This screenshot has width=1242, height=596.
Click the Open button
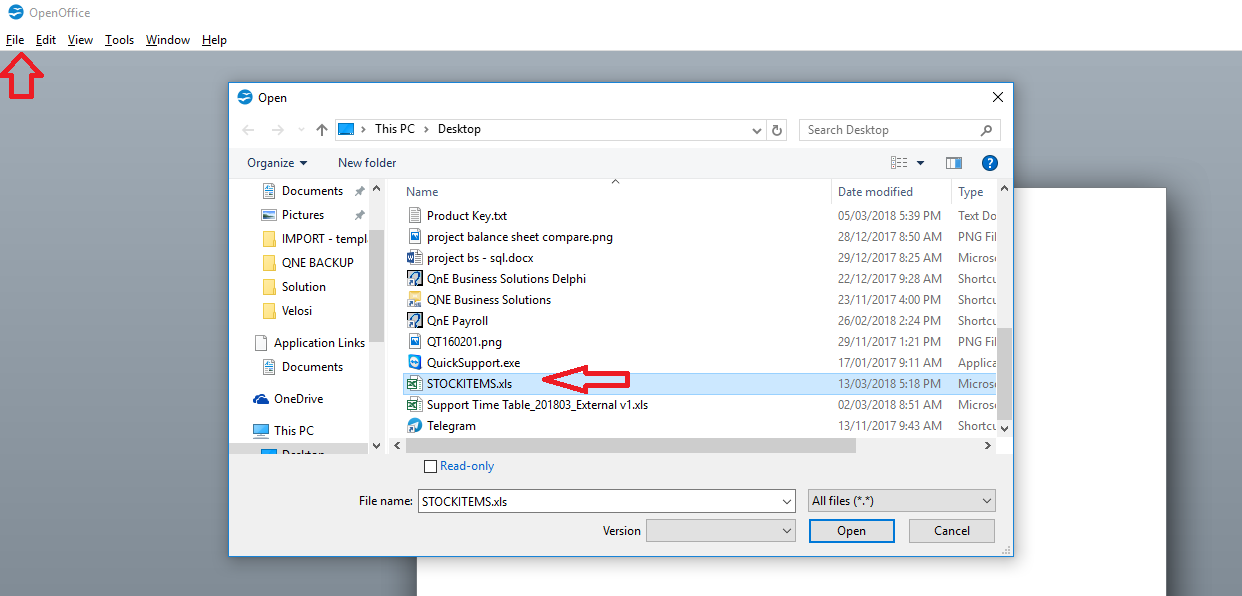pyautogui.click(x=851, y=531)
